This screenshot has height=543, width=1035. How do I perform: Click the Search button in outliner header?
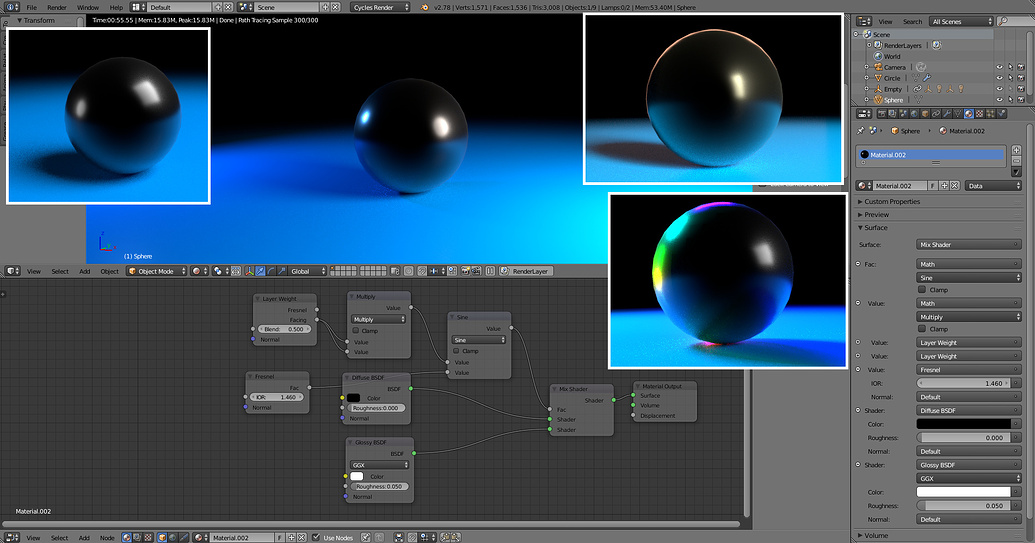[x=912, y=22]
